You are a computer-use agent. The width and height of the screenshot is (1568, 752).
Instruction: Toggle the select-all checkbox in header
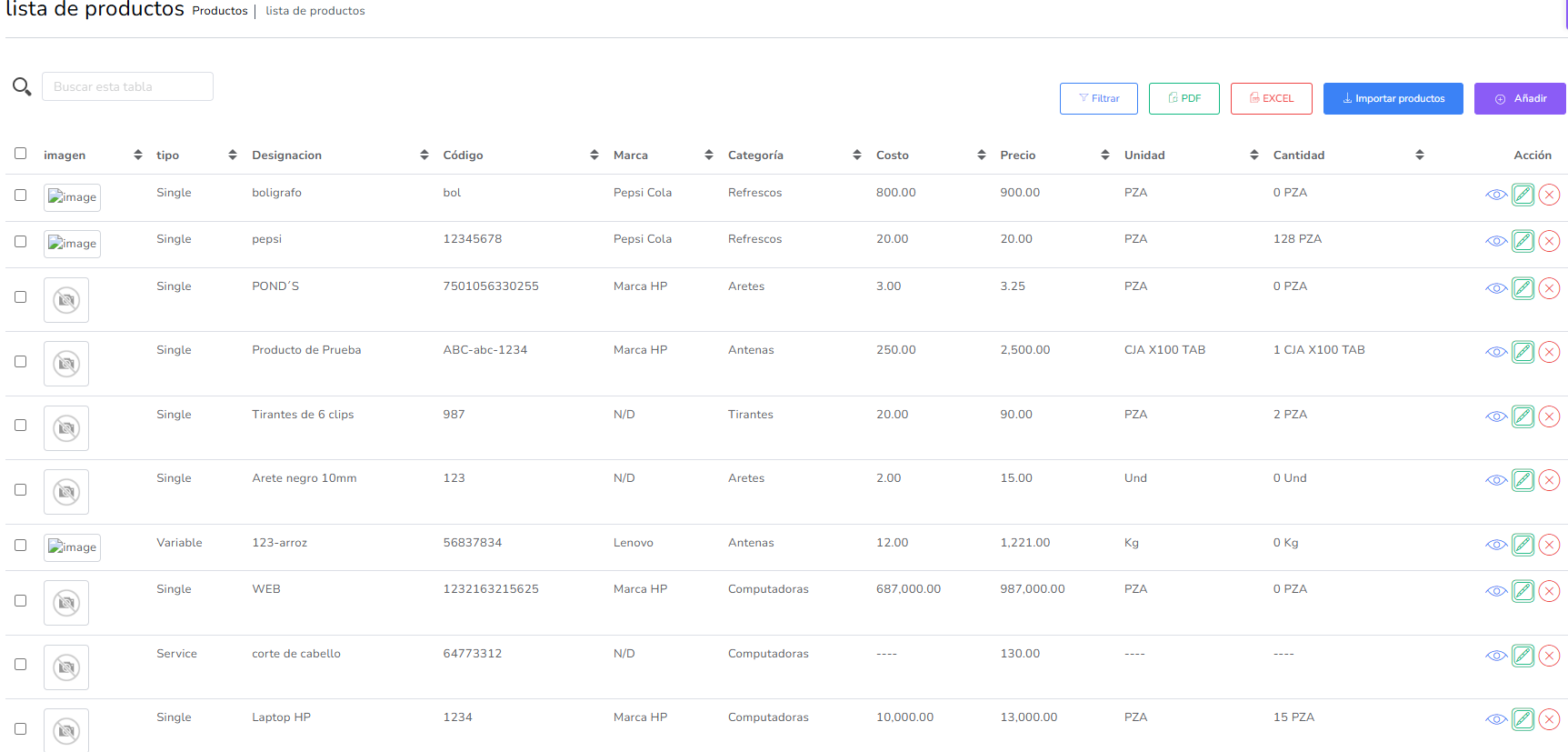(21, 154)
